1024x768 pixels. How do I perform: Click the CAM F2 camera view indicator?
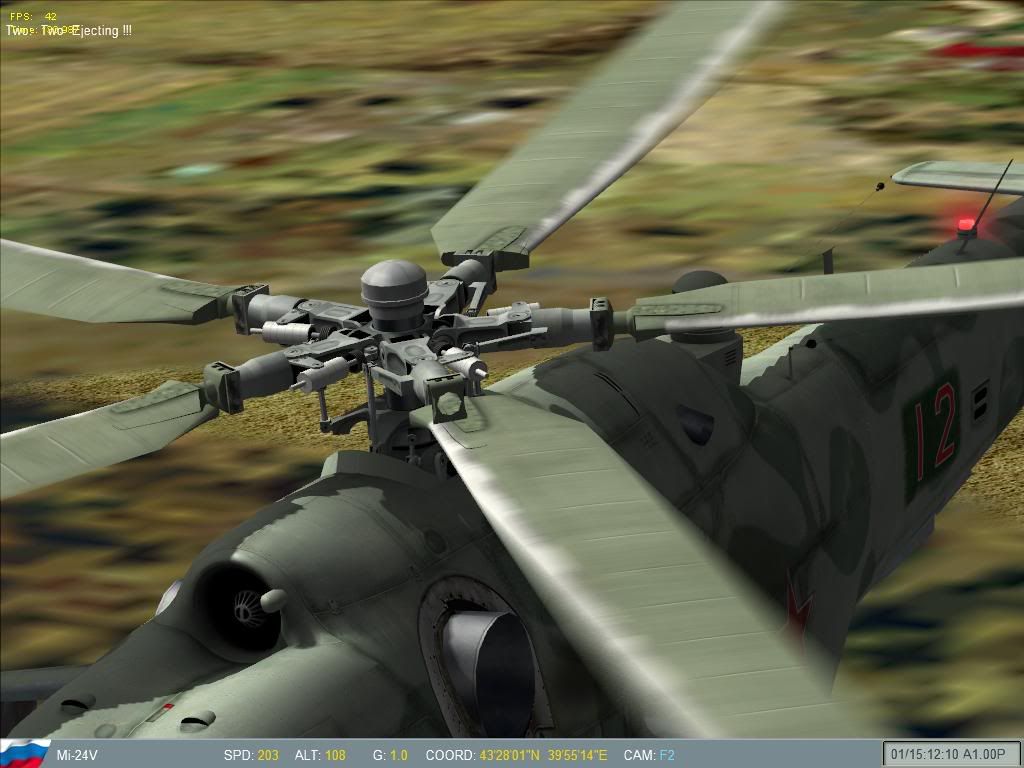pos(649,756)
